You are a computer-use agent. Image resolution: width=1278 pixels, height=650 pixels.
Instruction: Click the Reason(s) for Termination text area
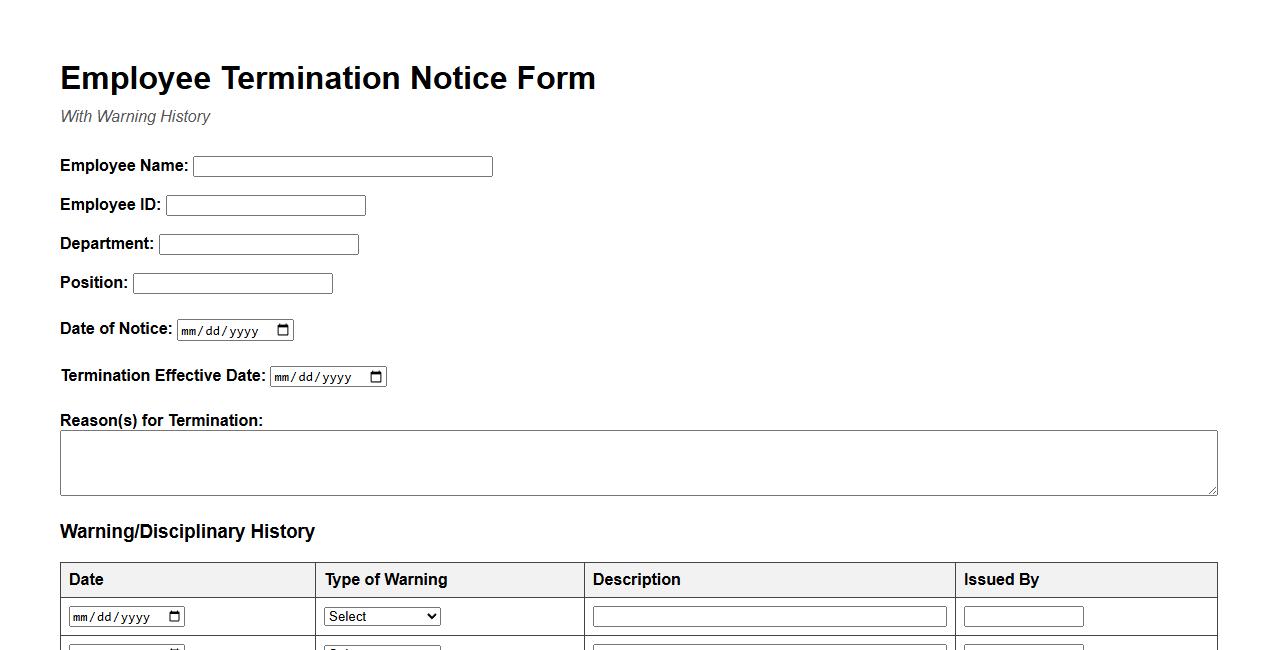point(639,462)
